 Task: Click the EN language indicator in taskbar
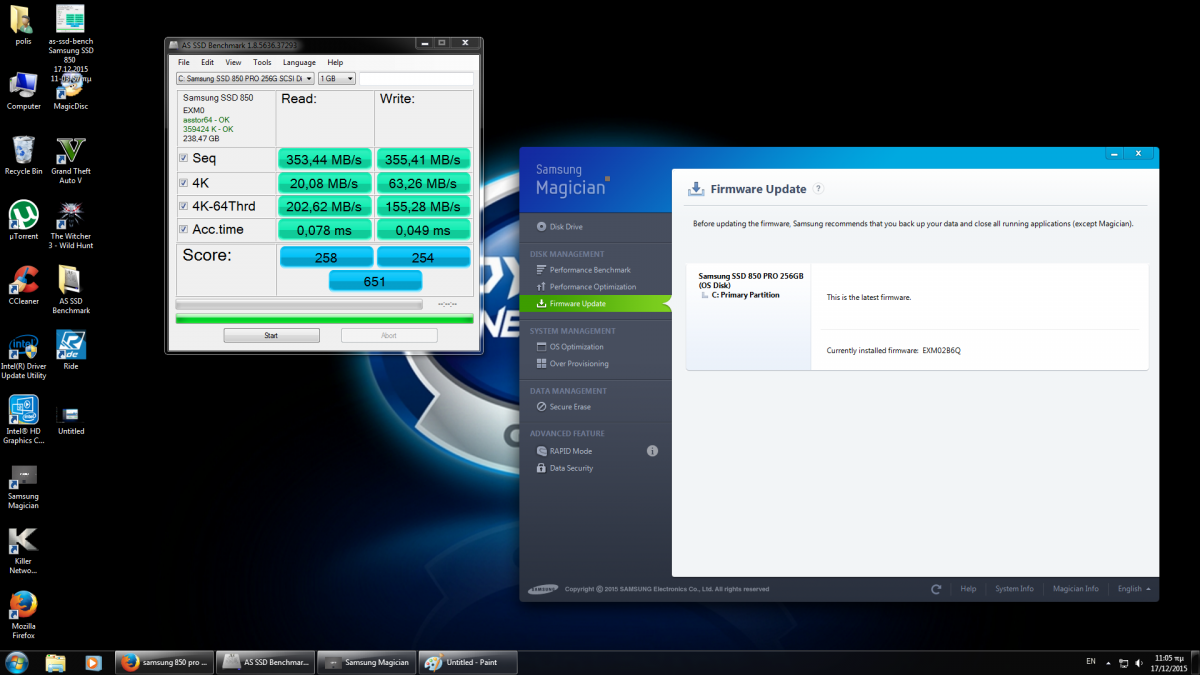point(1091,661)
